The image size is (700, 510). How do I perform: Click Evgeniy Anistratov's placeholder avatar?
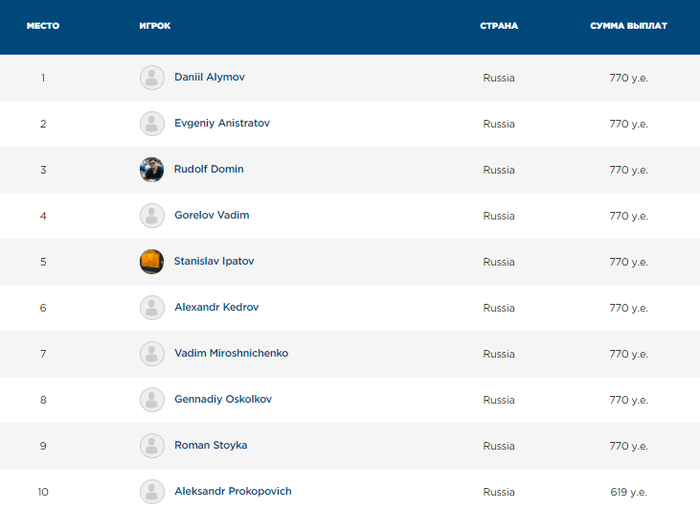152,124
